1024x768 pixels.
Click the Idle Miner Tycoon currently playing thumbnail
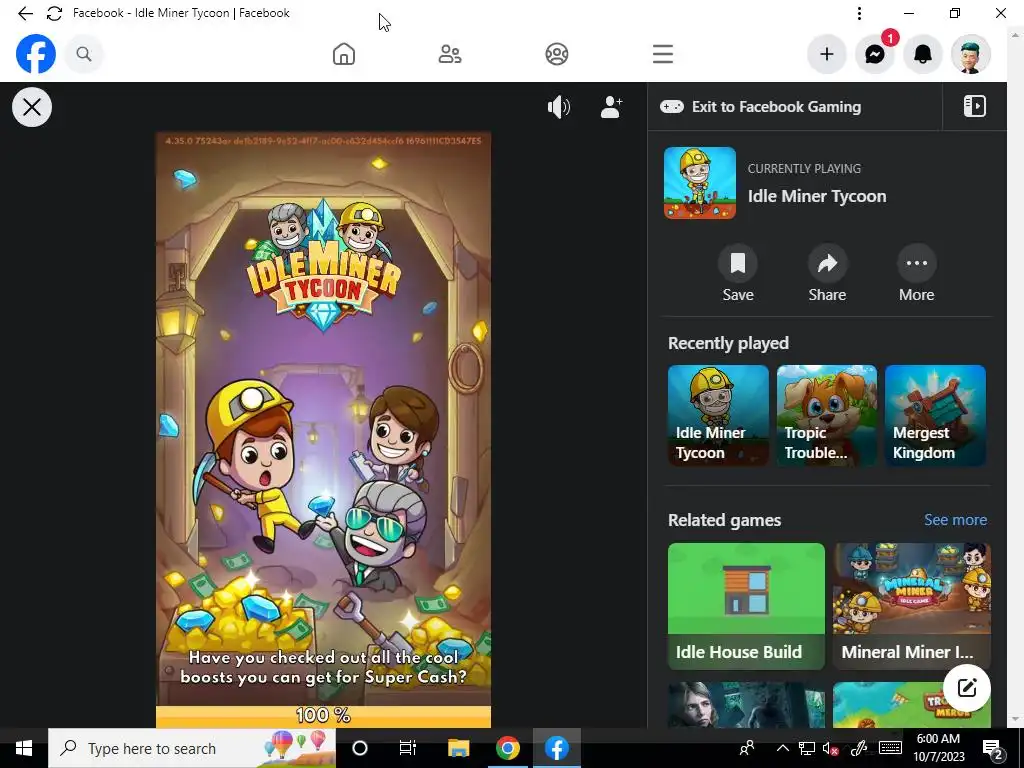[699, 183]
